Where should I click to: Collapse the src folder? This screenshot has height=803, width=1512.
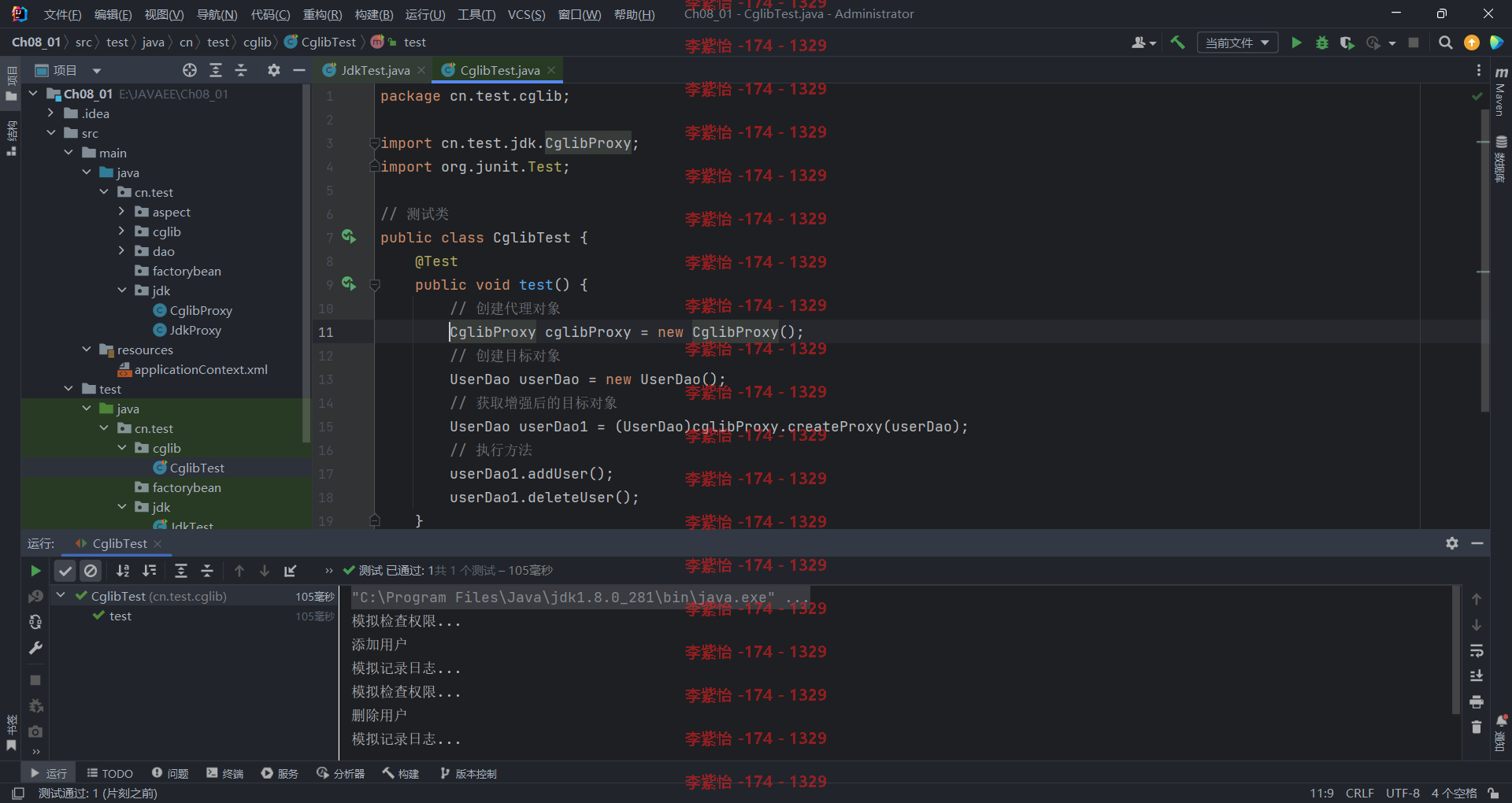pos(51,133)
